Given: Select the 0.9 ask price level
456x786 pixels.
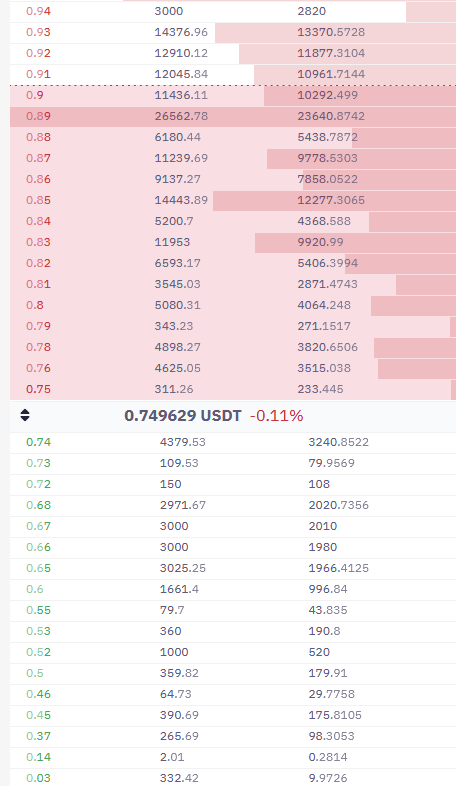Looking at the screenshot, I should [x=35, y=95].
